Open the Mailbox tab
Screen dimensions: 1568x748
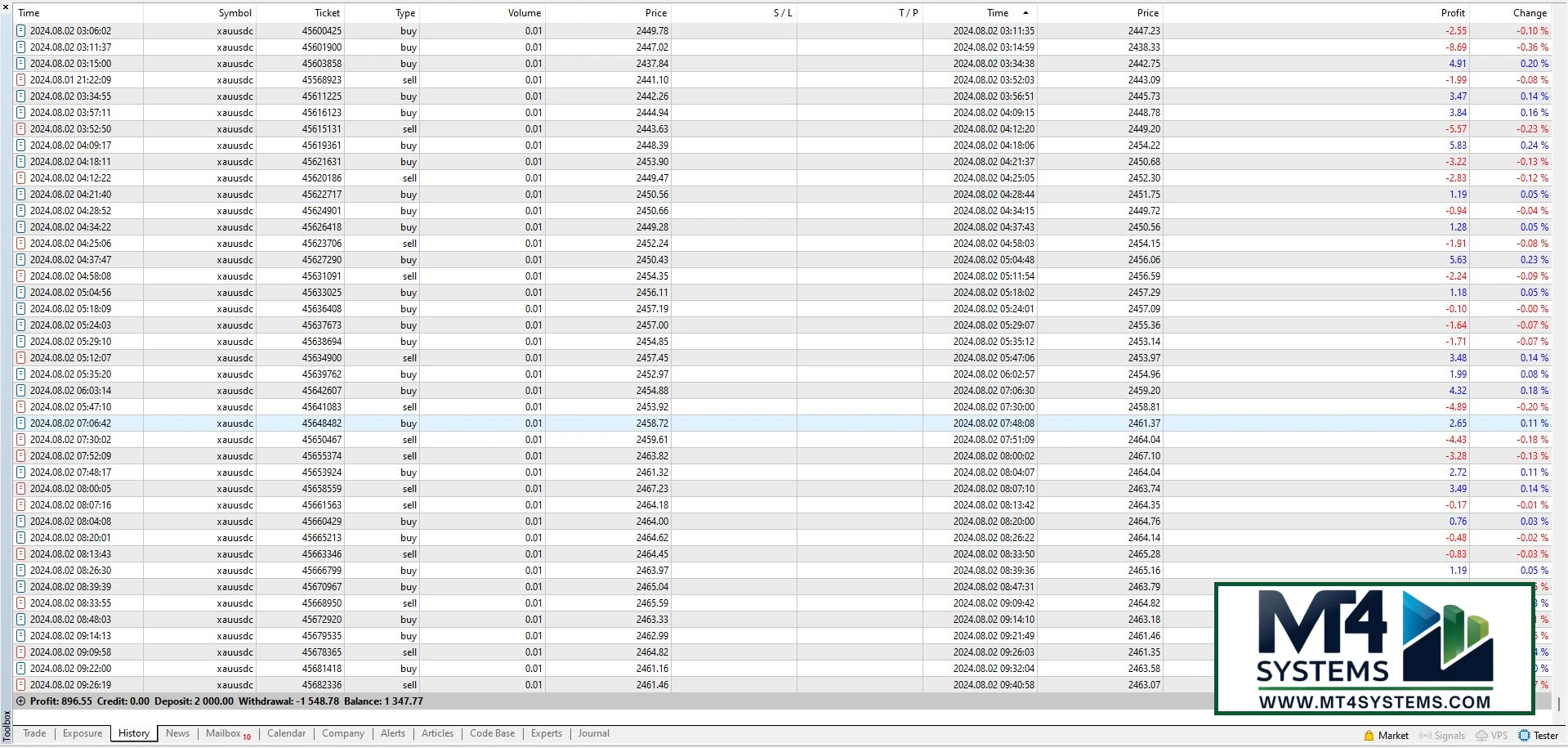(223, 733)
